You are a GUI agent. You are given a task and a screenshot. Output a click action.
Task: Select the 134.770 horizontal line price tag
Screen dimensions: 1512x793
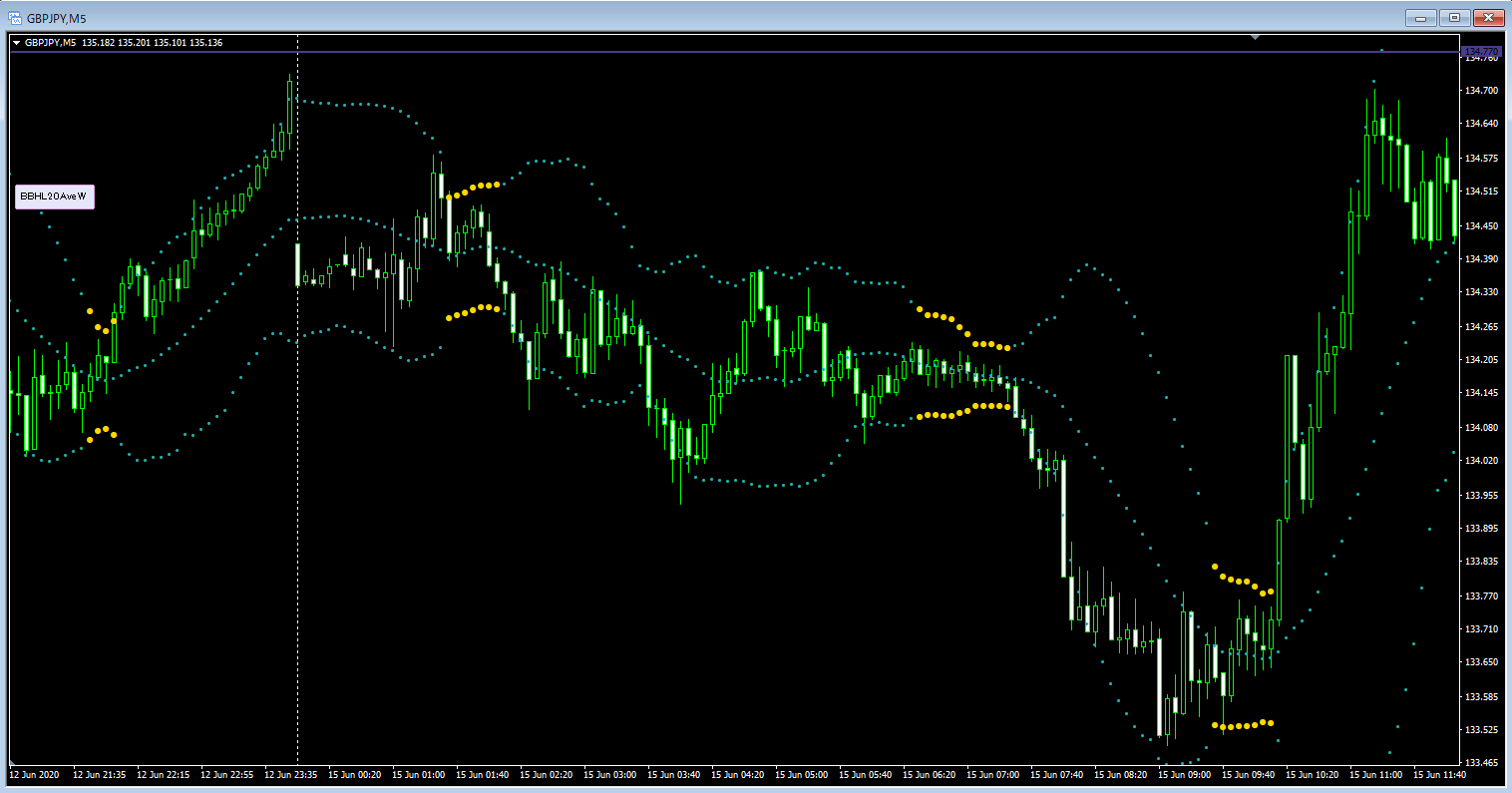tap(1480, 51)
